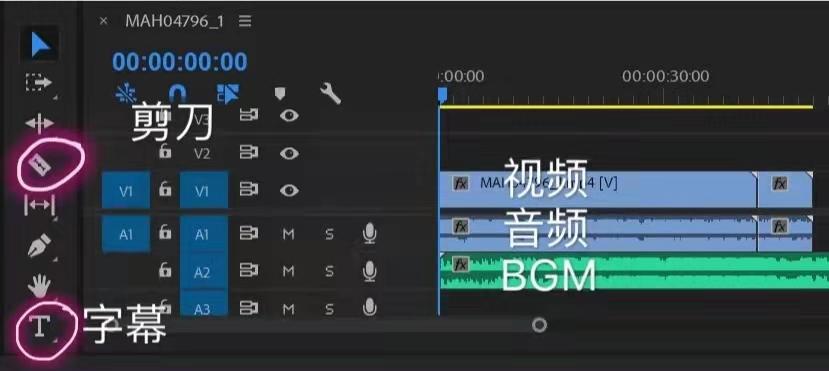Screen dimensions: 829x371
Task: Select the Track Select Forward tool
Action: point(39,83)
